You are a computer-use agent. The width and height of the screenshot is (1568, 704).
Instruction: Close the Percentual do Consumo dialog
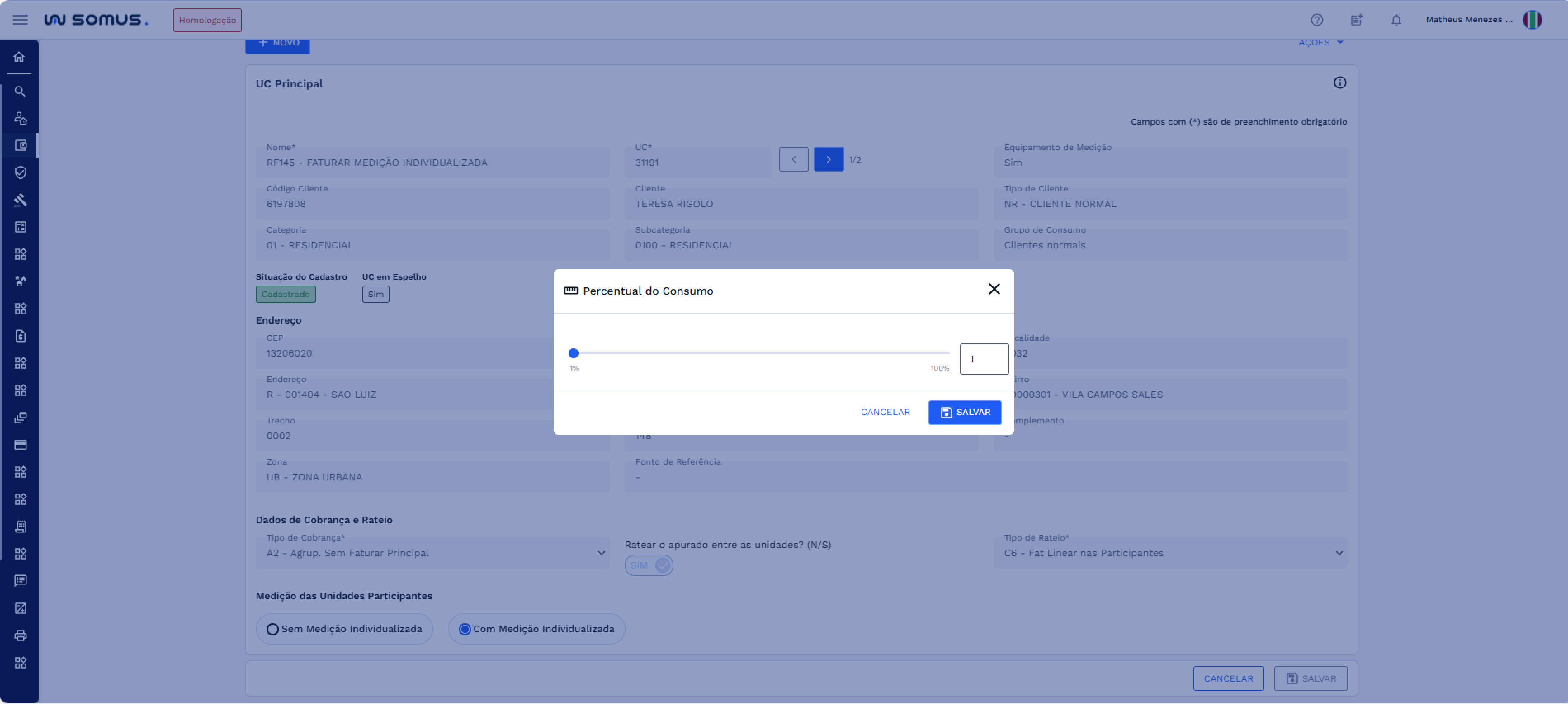993,289
